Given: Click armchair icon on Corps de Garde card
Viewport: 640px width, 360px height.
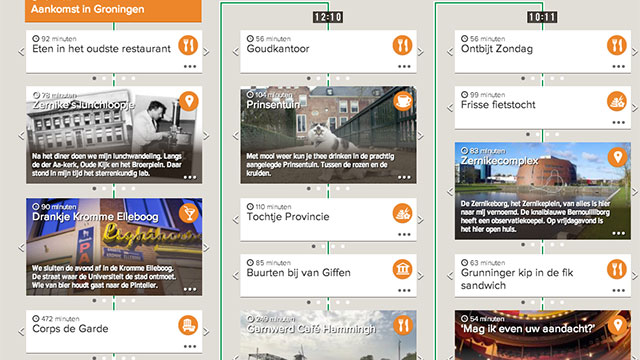Looking at the screenshot, I should click(188, 325).
